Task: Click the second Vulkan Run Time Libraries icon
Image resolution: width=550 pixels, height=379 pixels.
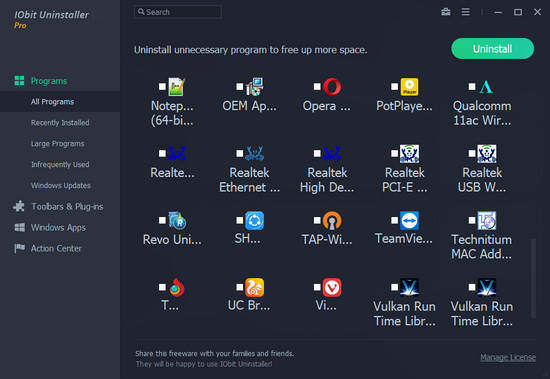Action: [x=487, y=287]
